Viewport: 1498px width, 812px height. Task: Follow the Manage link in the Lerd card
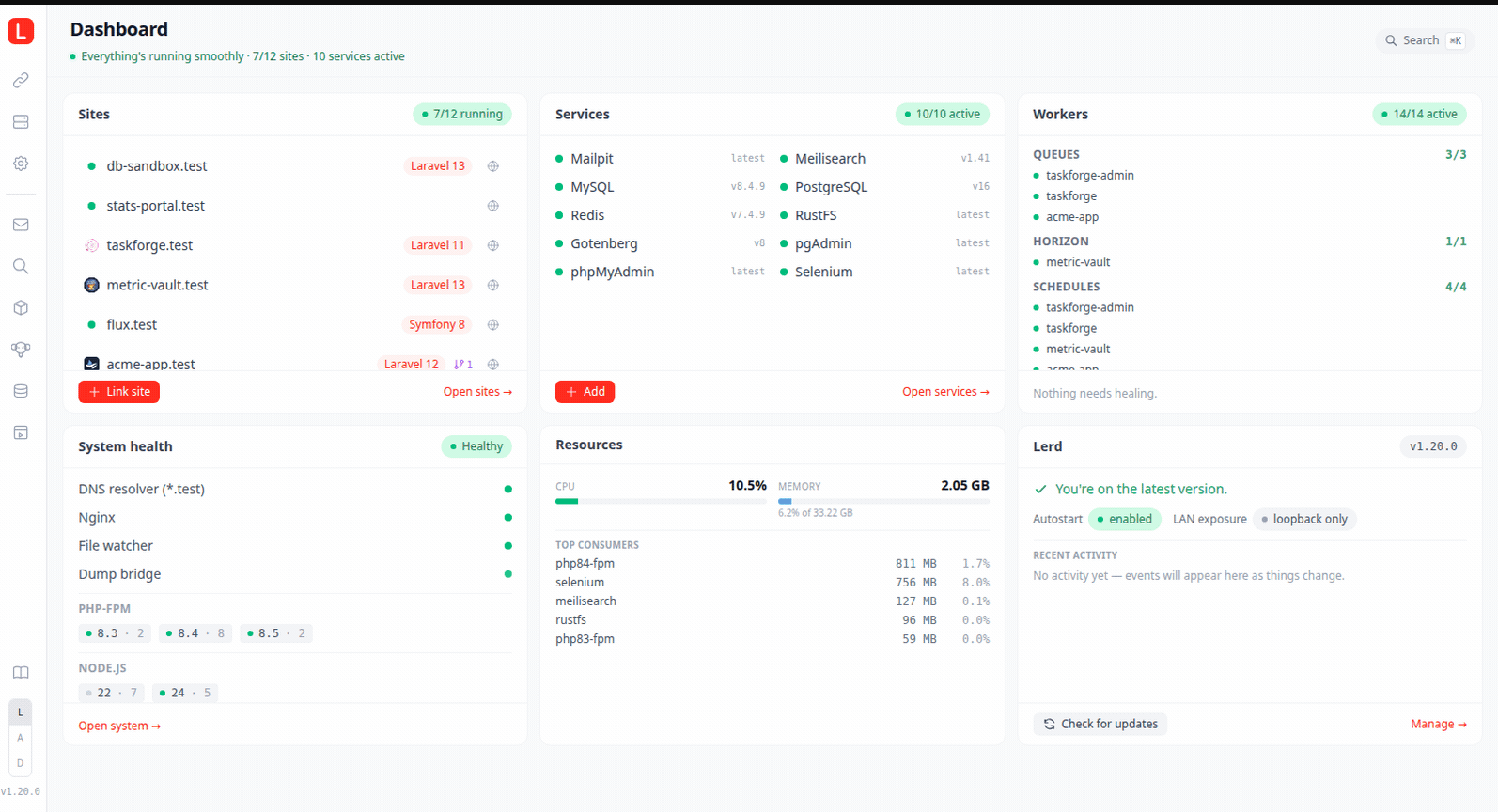(1439, 724)
